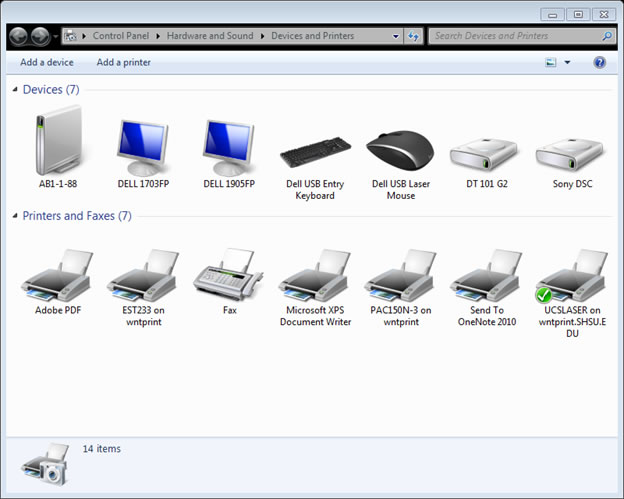The width and height of the screenshot is (624, 499).
Task: Close the Devices and Printers window
Action: pyautogui.click(x=604, y=15)
